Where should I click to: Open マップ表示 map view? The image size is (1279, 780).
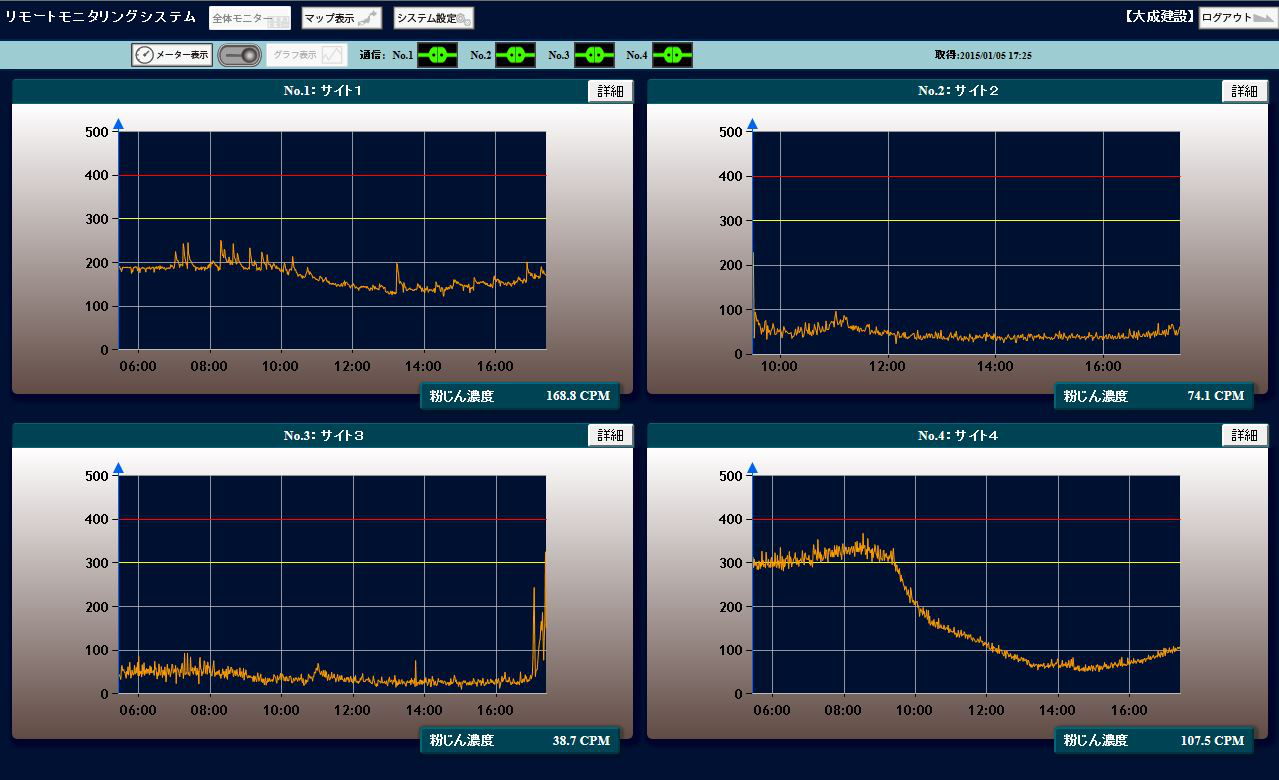pos(341,18)
